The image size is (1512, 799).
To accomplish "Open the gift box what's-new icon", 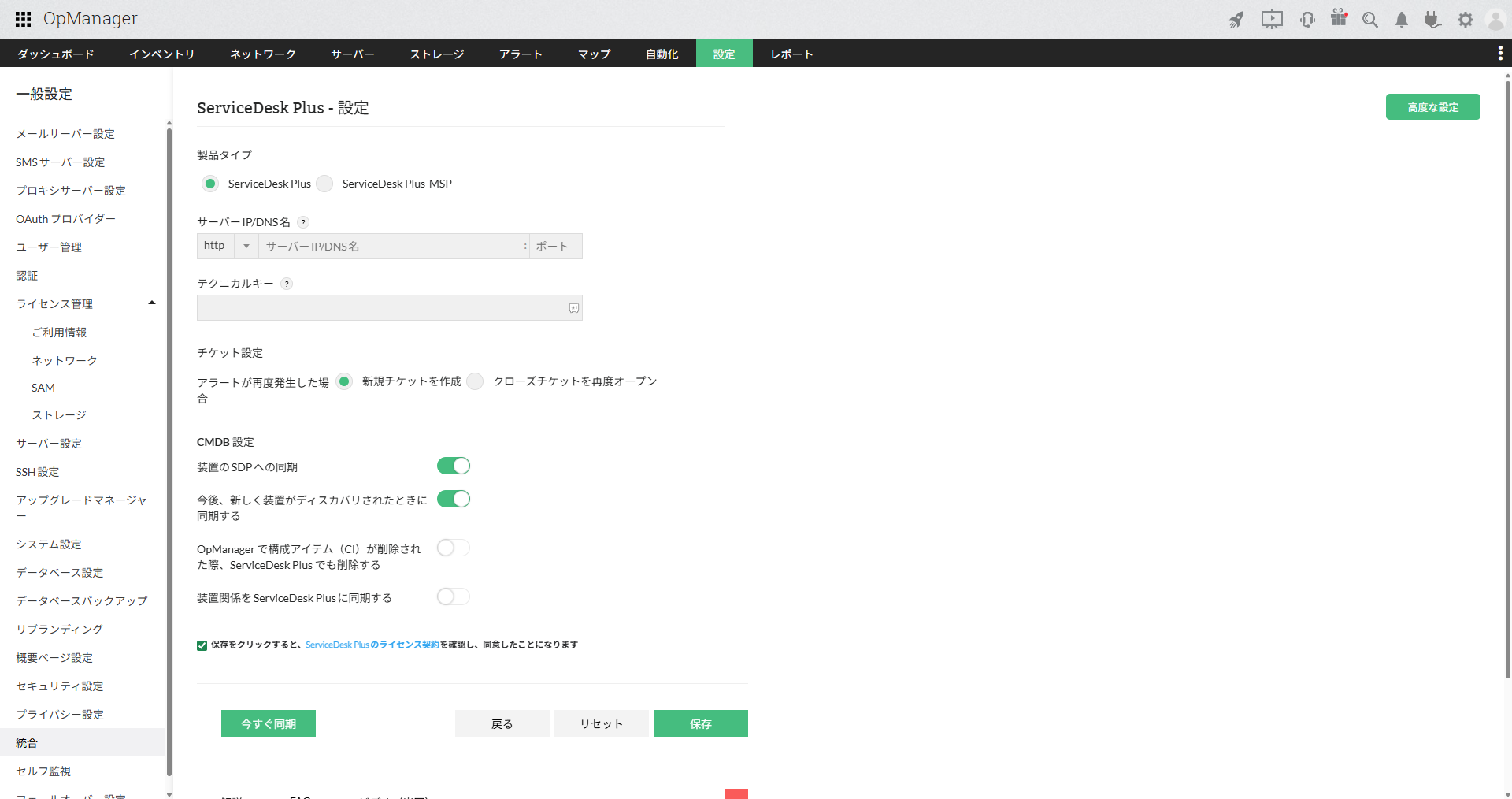I will coord(1339,18).
